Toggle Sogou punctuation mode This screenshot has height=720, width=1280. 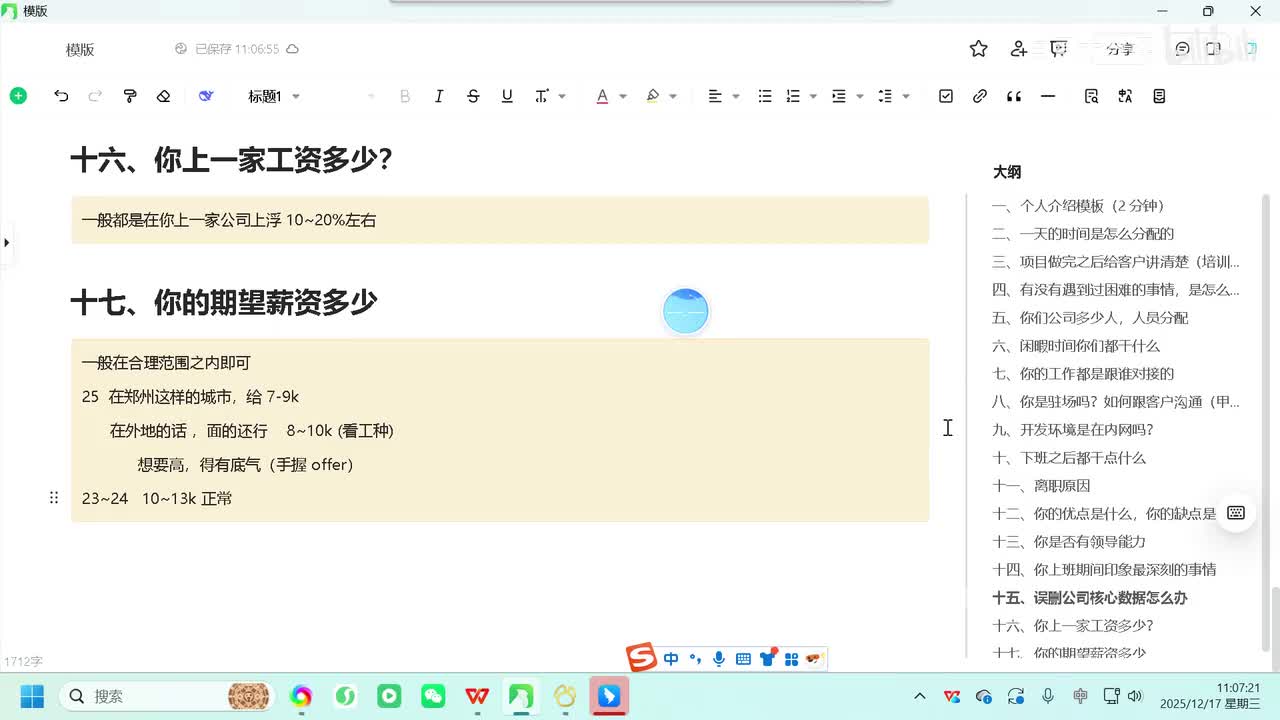coord(695,659)
